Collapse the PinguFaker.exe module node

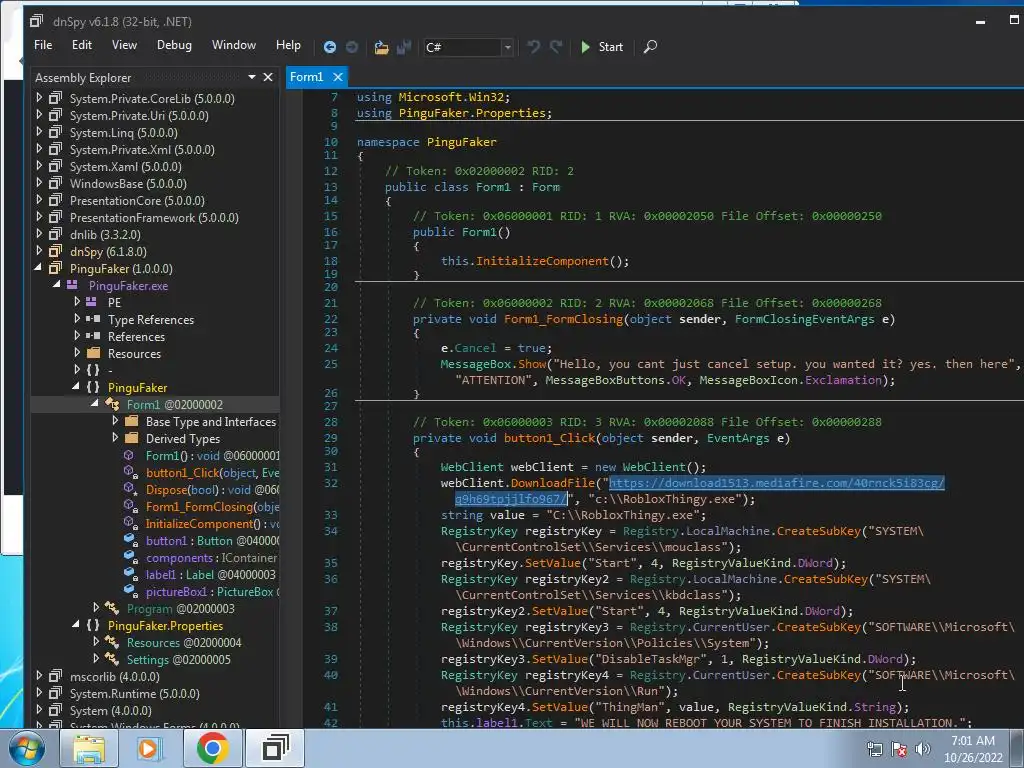pos(57,285)
